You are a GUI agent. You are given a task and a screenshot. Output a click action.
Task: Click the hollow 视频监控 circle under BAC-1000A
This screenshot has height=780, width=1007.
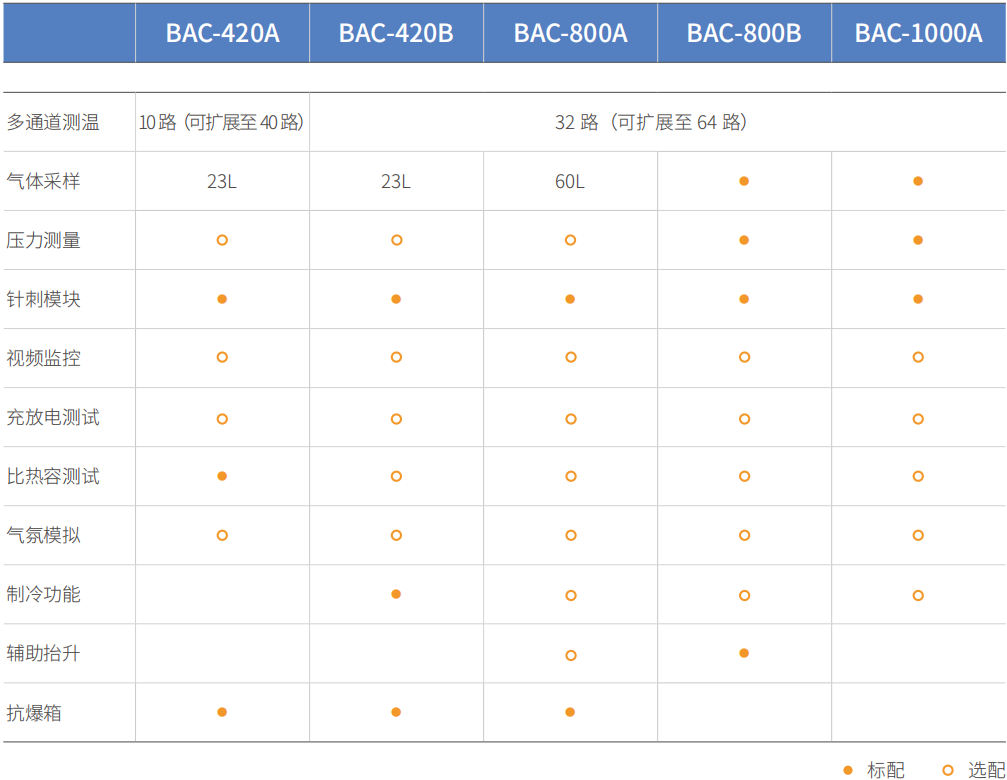918,357
